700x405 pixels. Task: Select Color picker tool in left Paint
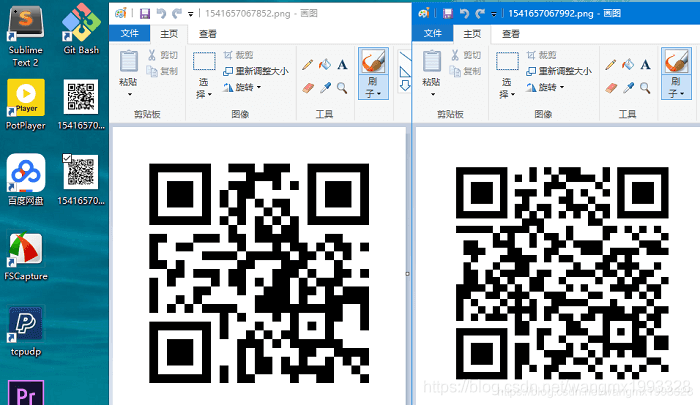pos(325,88)
